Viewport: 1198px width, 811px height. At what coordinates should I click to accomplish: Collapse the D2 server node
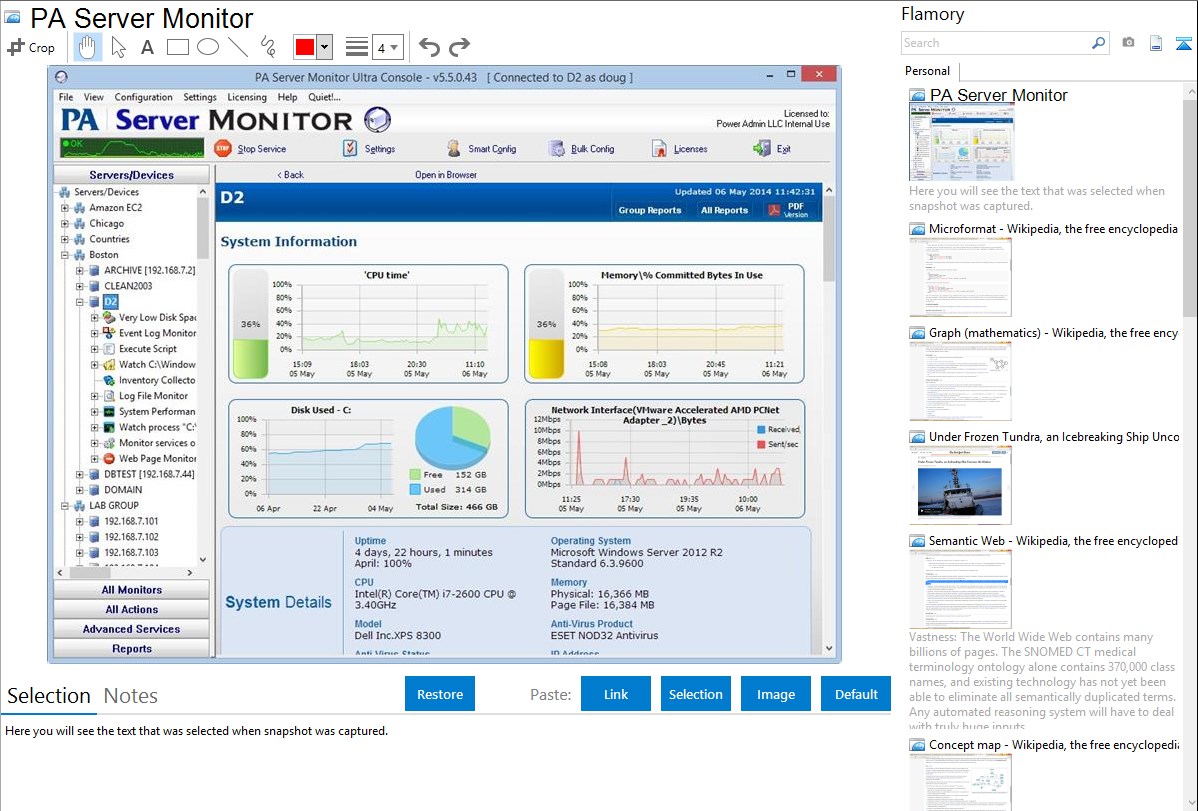click(79, 302)
